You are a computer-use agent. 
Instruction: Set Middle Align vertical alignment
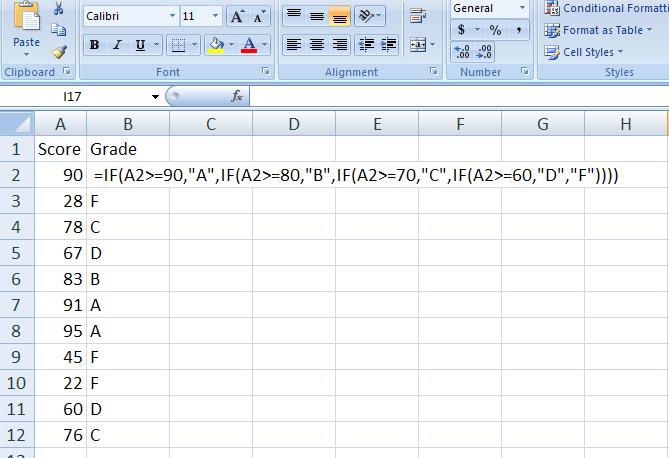(x=317, y=16)
